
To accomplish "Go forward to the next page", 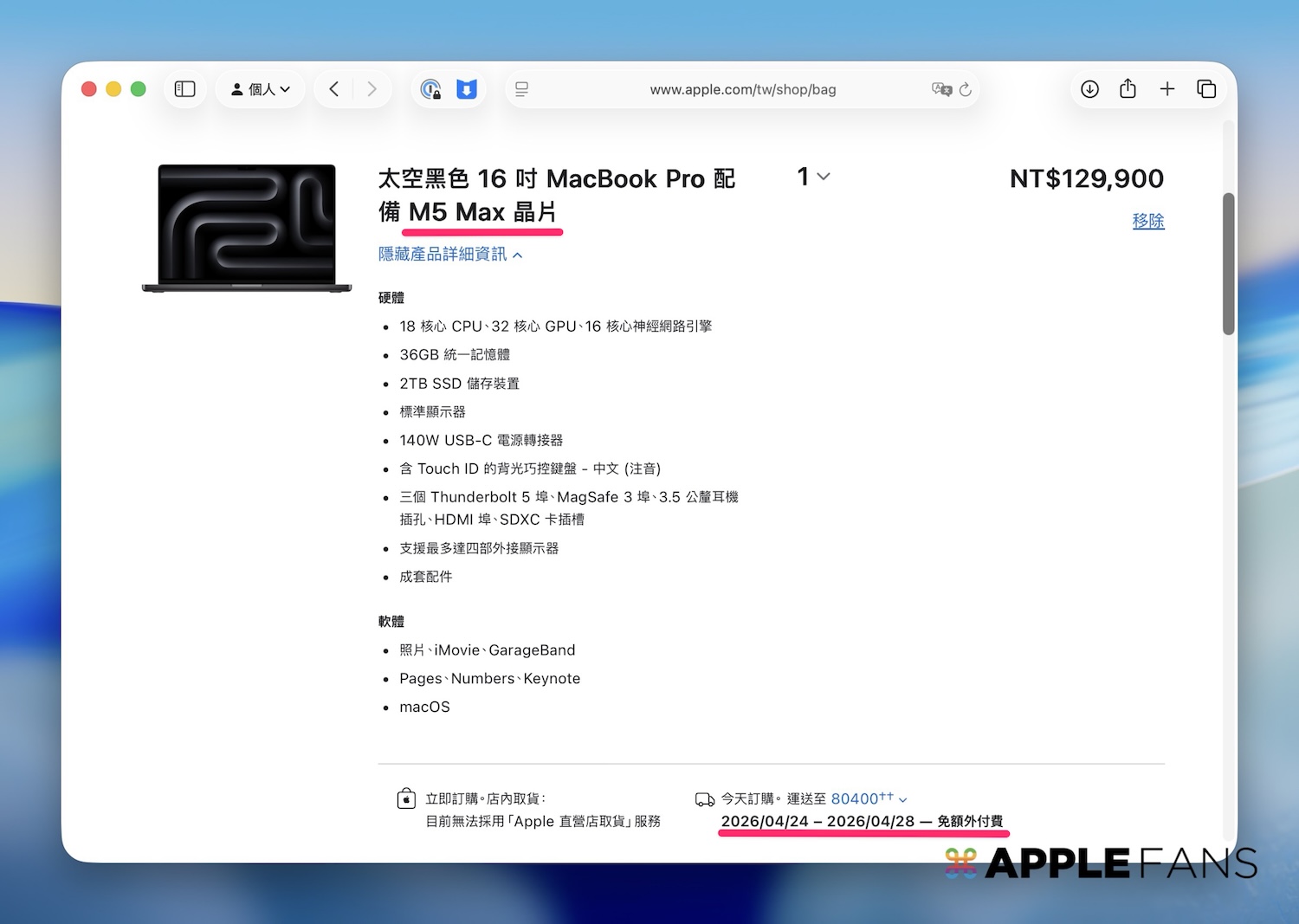I will (372, 89).
